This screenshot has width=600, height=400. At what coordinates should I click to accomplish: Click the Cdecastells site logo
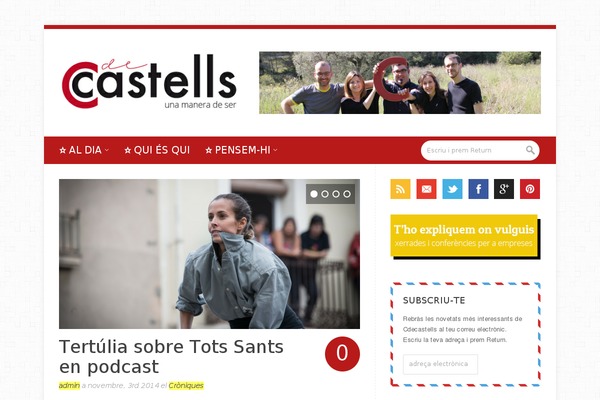(149, 82)
